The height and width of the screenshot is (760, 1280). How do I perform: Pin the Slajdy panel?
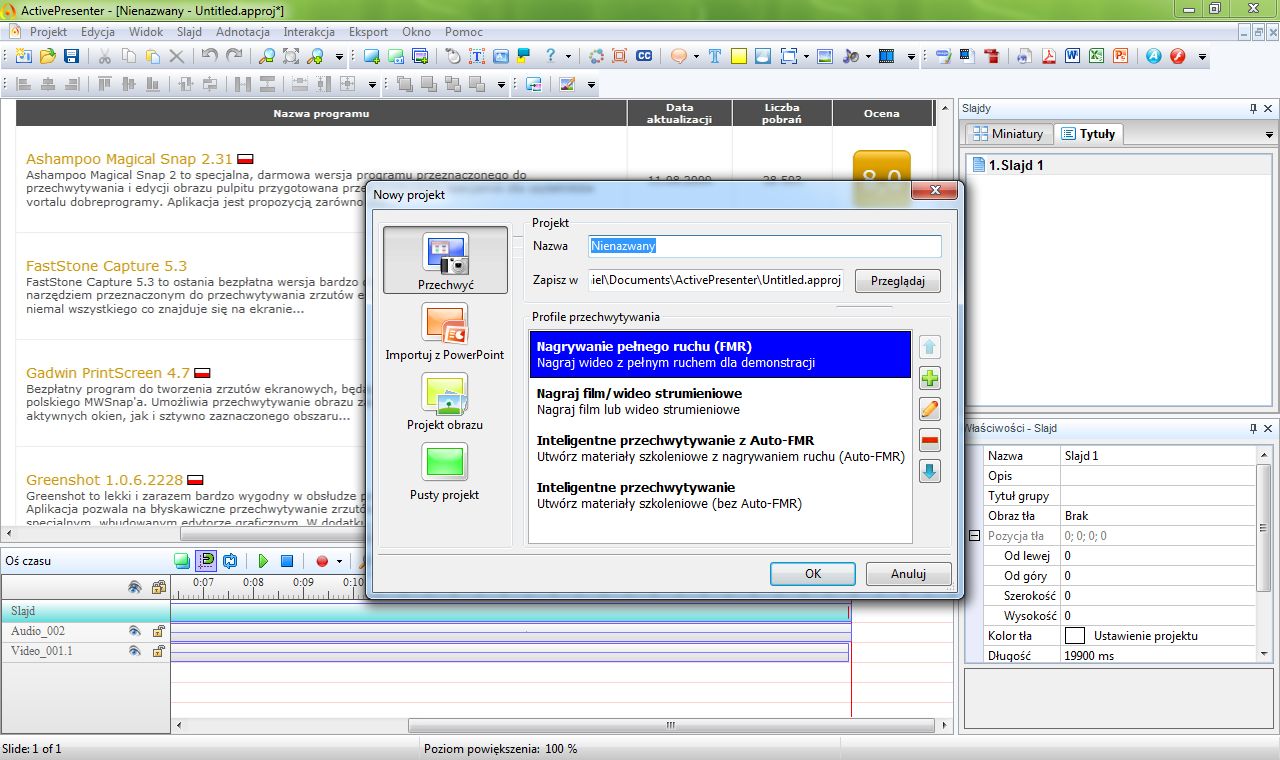1253,108
